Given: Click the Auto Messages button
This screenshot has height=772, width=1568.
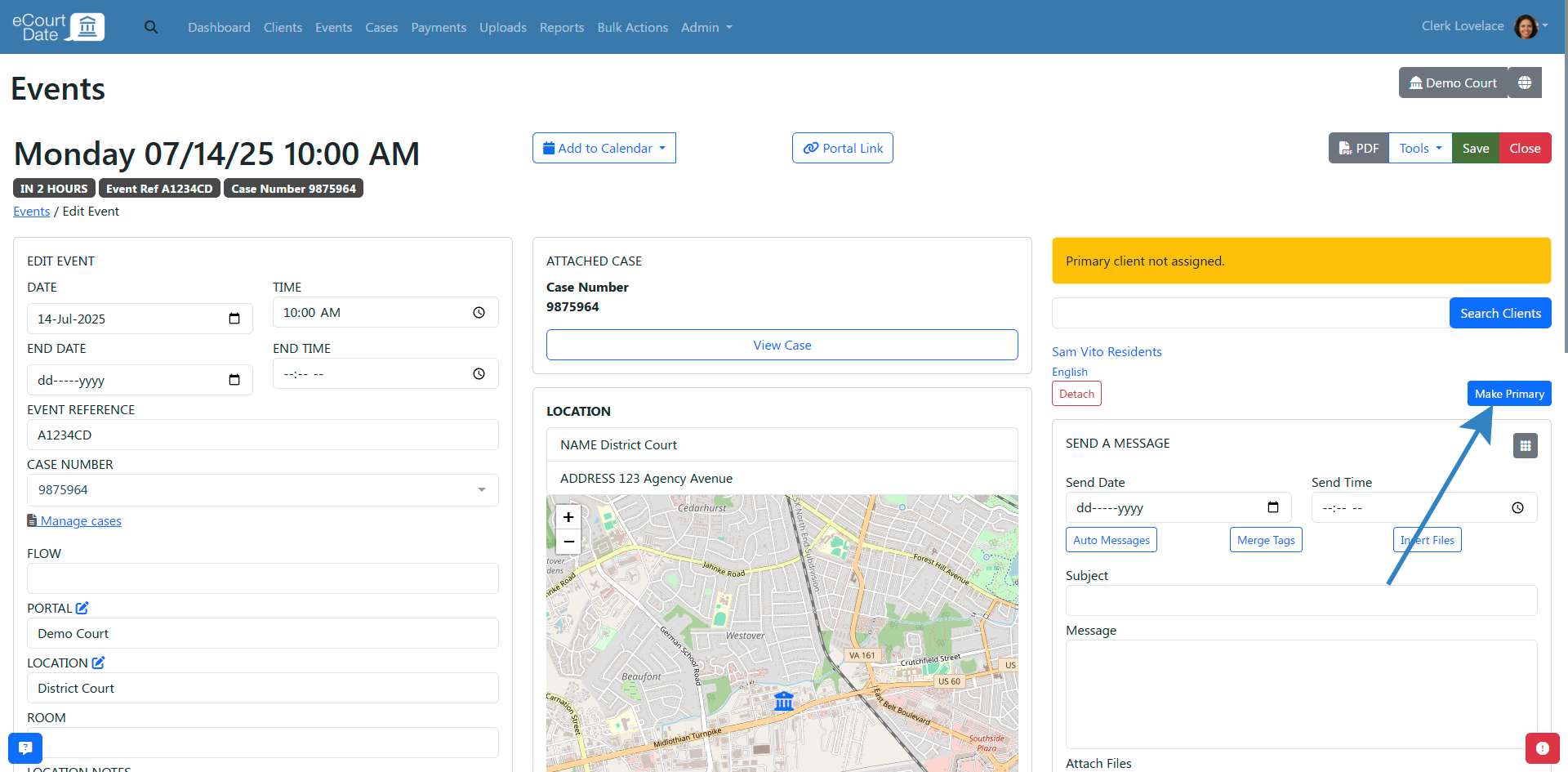Looking at the screenshot, I should pyautogui.click(x=1111, y=540).
